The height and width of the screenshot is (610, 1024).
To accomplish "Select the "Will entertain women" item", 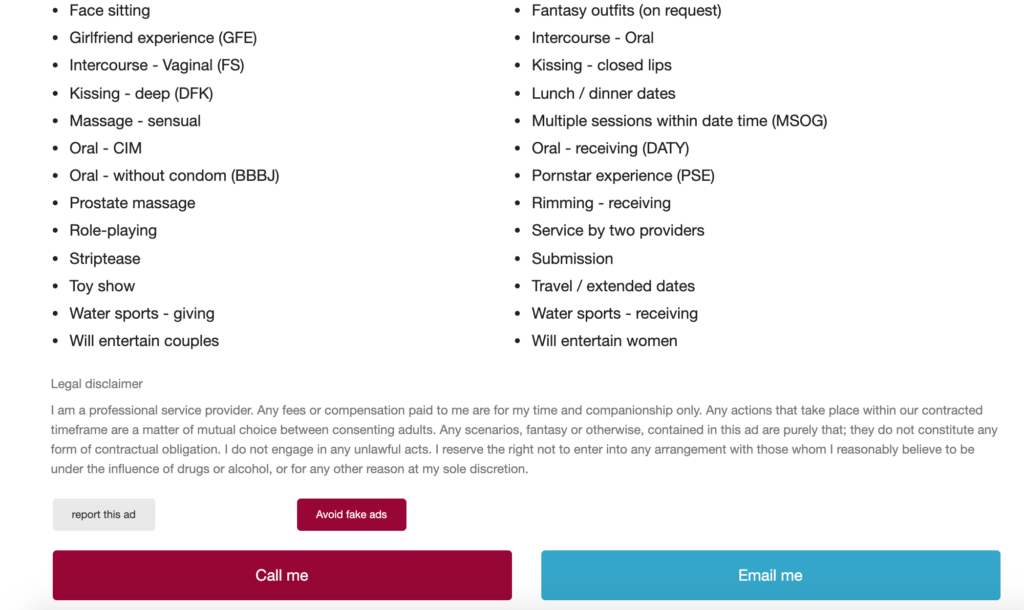I will point(604,341).
